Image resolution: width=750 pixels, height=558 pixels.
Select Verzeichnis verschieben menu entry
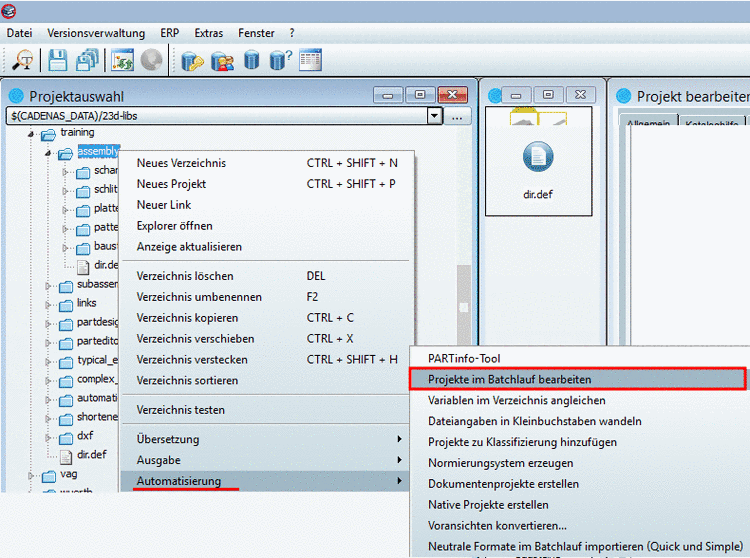[x=266, y=339]
